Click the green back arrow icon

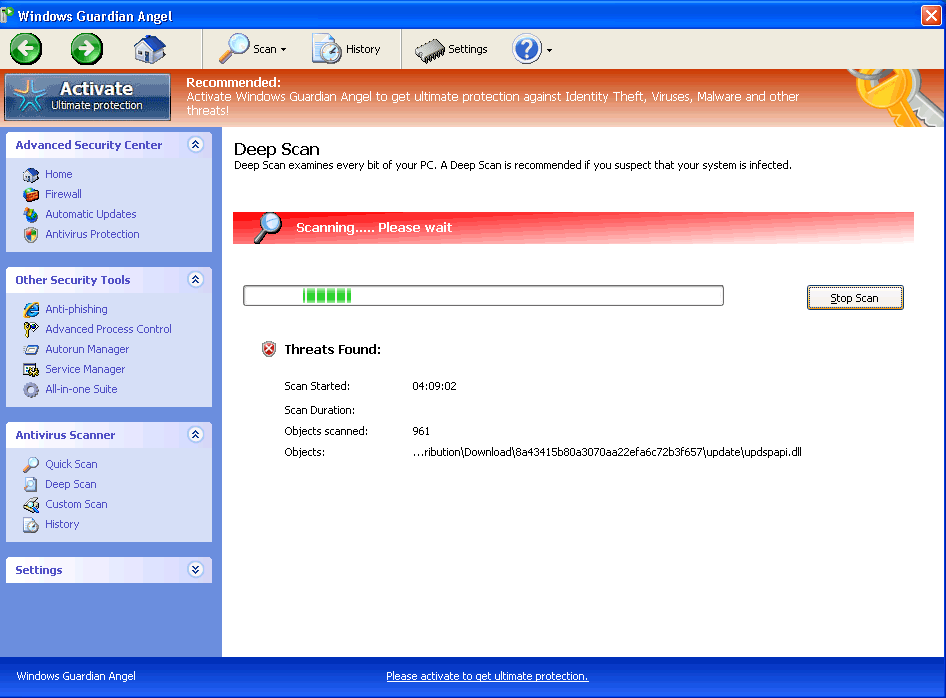pyautogui.click(x=26, y=48)
